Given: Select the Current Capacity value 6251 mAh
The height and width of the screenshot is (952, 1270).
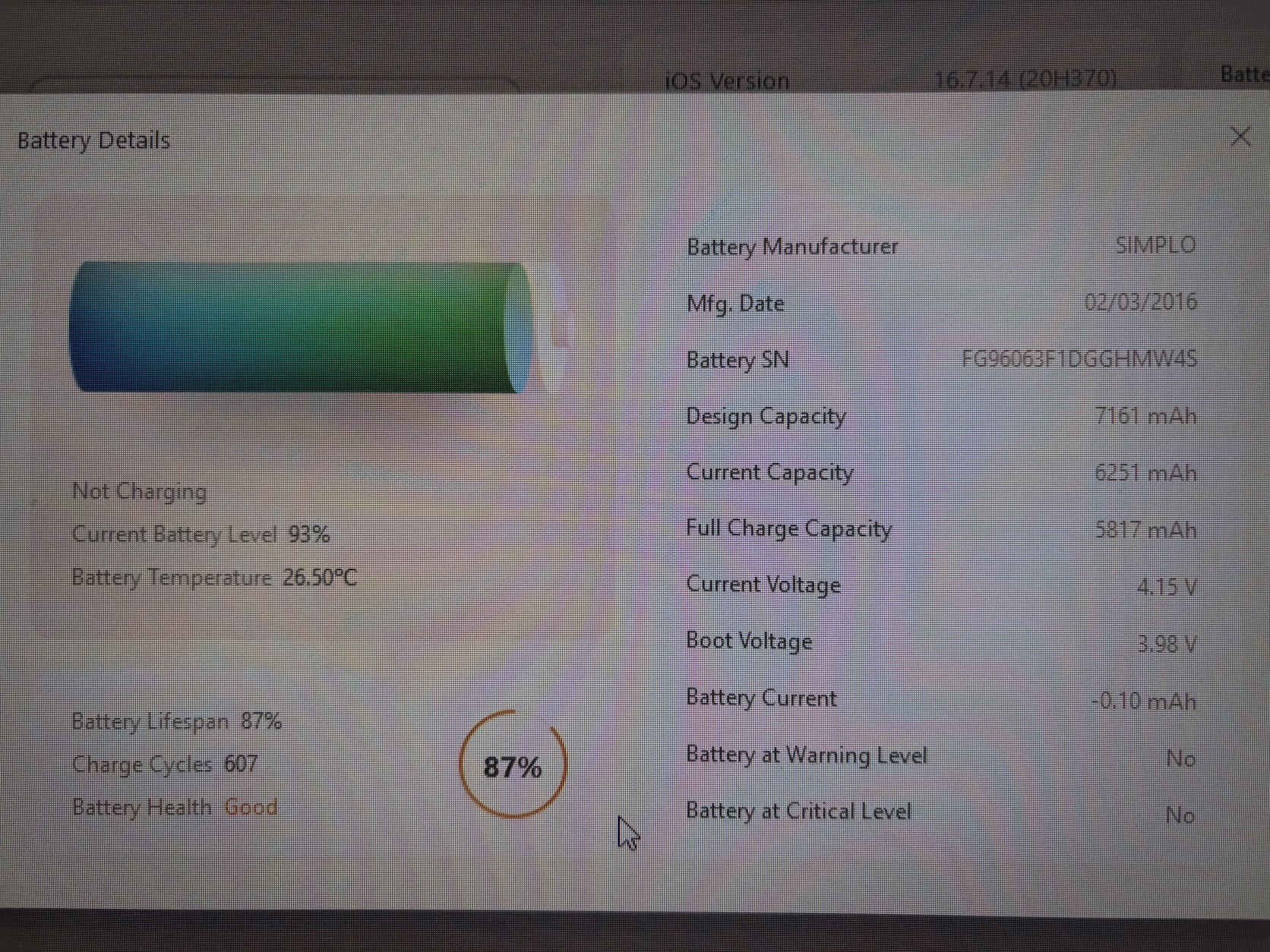Looking at the screenshot, I should coord(1145,473).
